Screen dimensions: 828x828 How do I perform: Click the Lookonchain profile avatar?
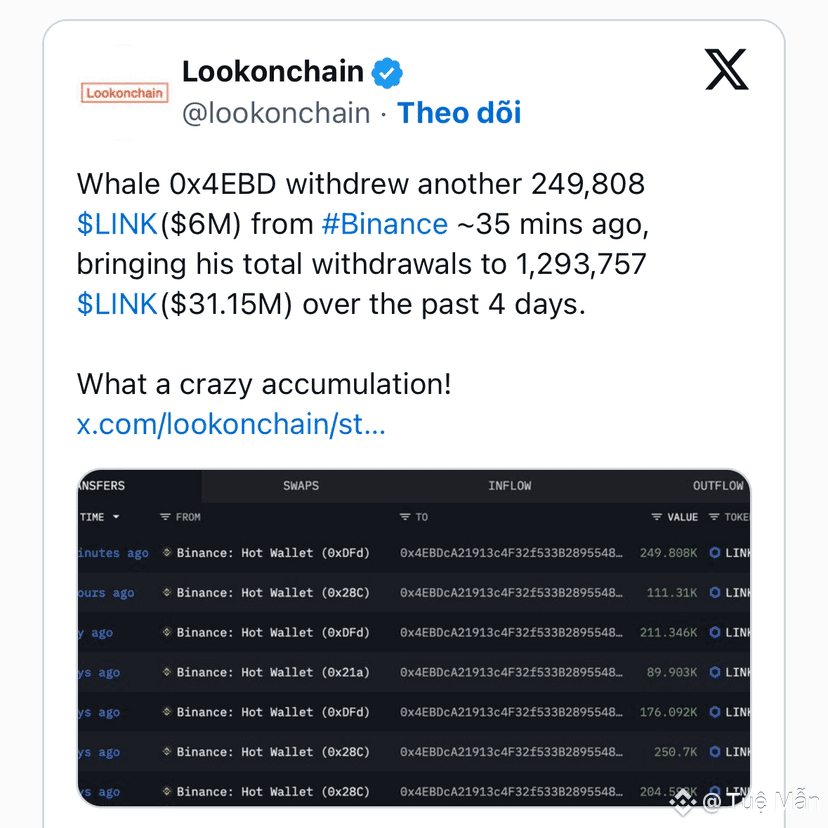coord(124,93)
